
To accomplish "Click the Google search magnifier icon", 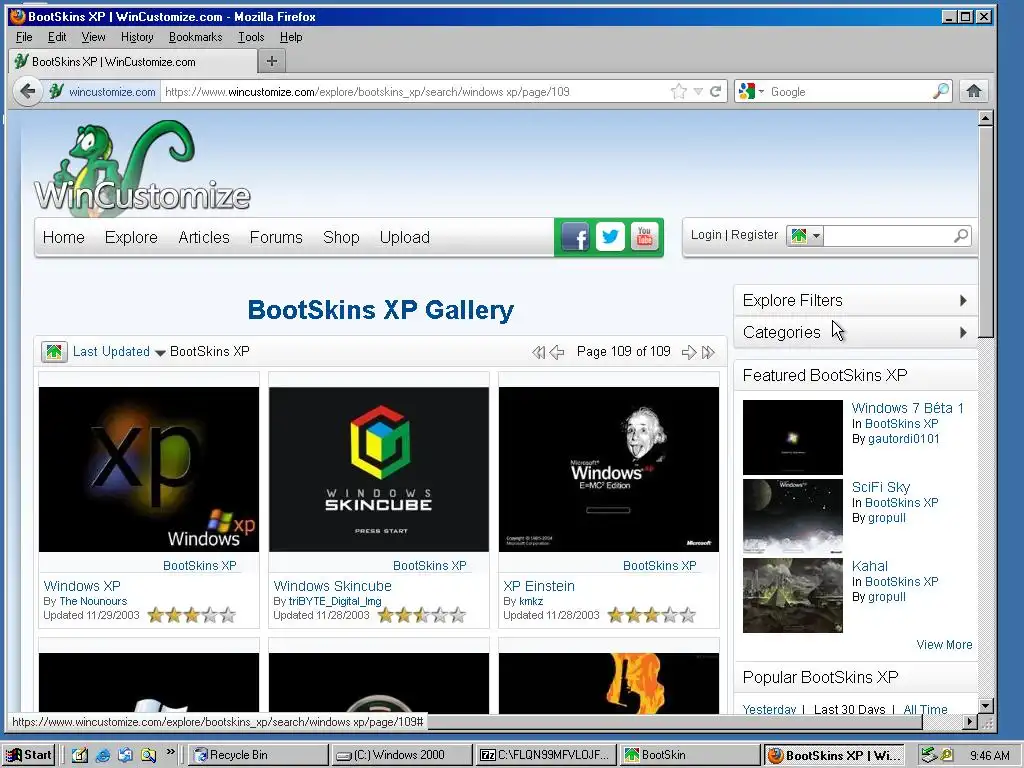I will coord(940,91).
